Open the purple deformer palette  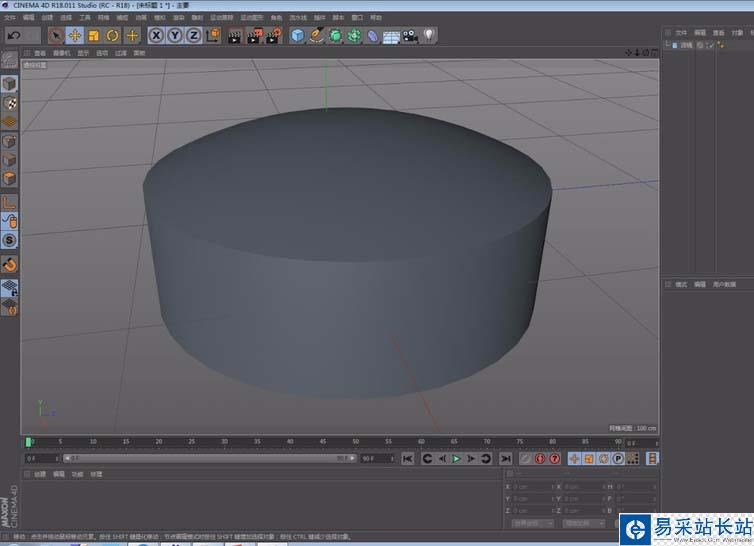click(373, 36)
